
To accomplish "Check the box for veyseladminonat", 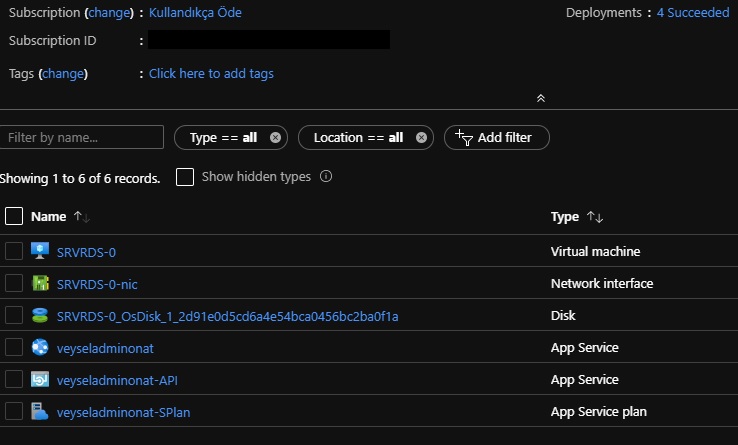I will pos(14,347).
